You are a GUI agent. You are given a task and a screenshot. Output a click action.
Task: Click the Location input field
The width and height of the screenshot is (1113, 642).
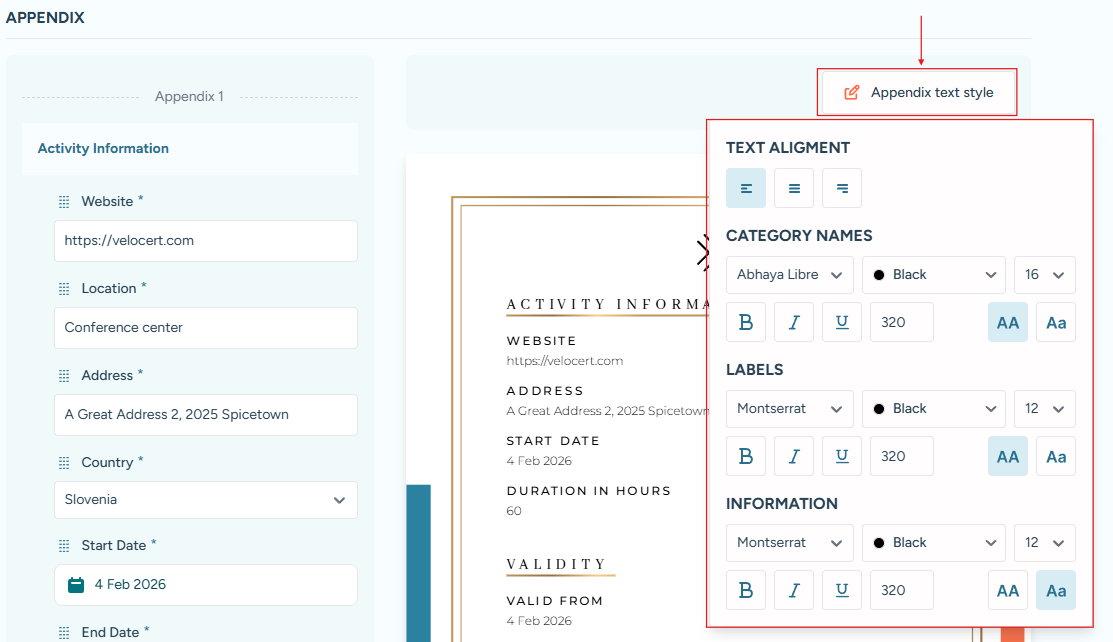[x=205, y=328]
